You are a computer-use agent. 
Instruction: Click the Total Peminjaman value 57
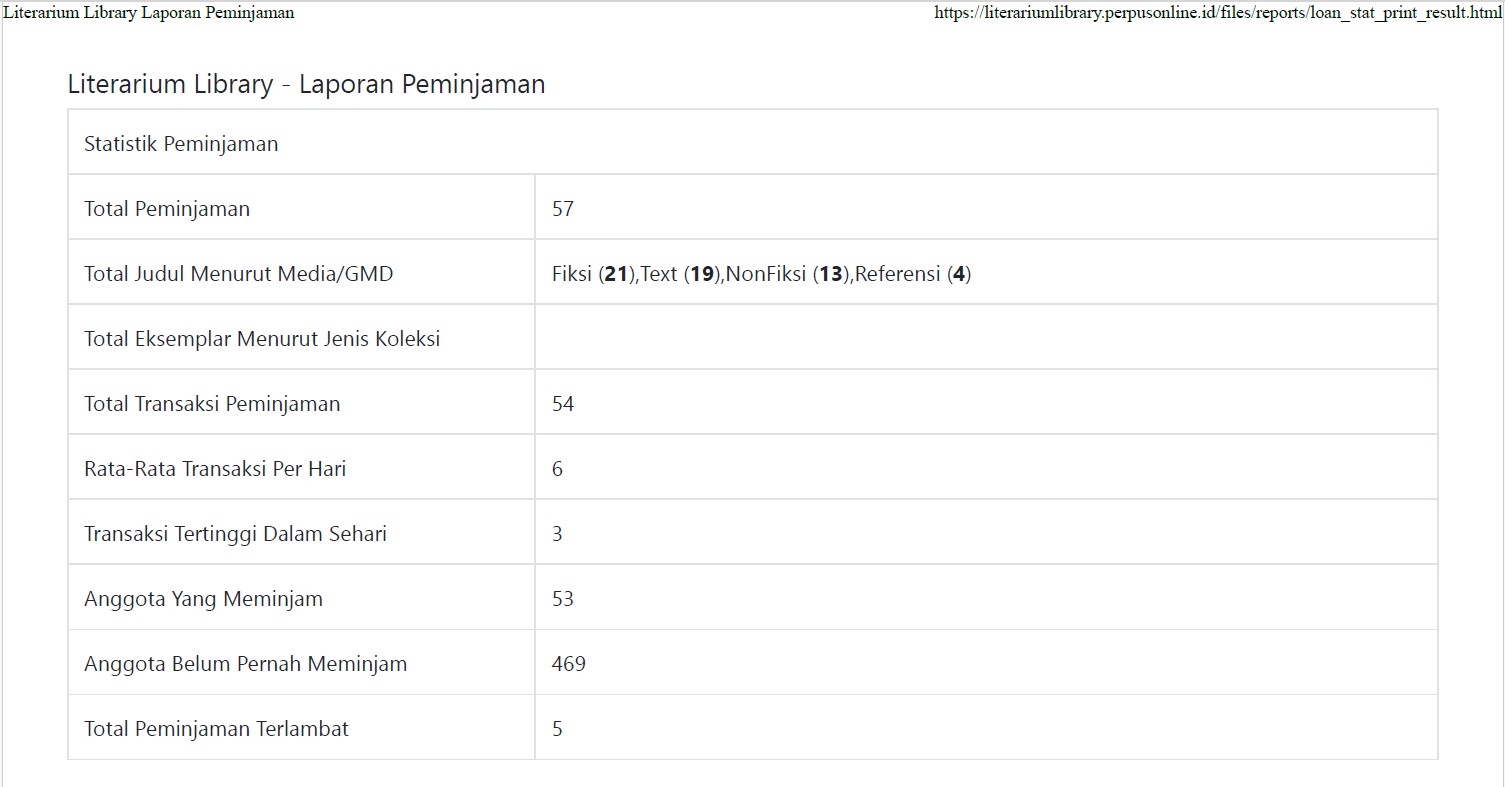563,209
